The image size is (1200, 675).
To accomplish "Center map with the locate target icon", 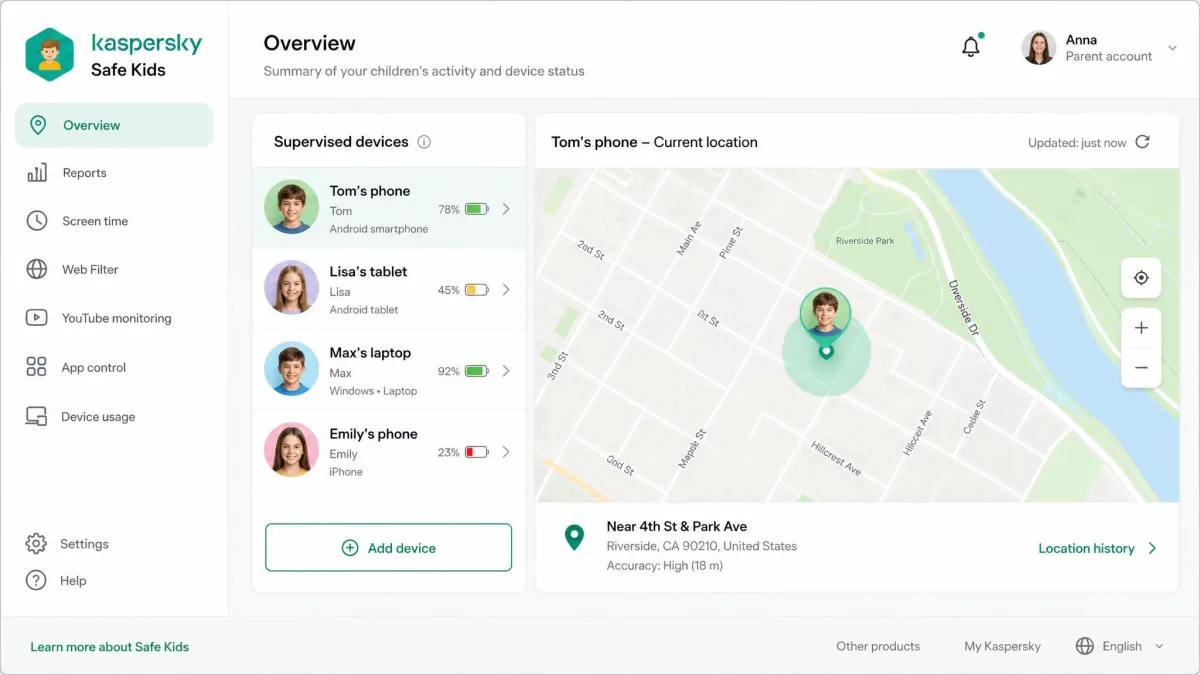I will pyautogui.click(x=1141, y=278).
